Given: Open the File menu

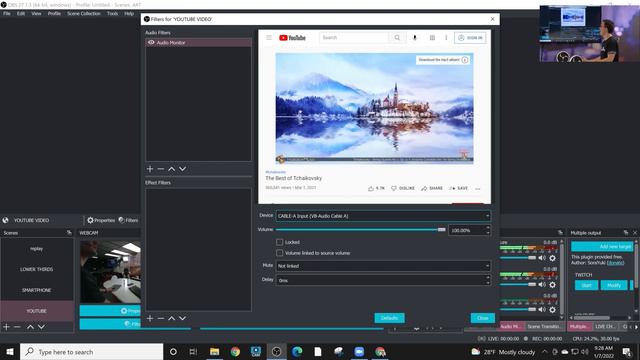Looking at the screenshot, I should coord(7,13).
